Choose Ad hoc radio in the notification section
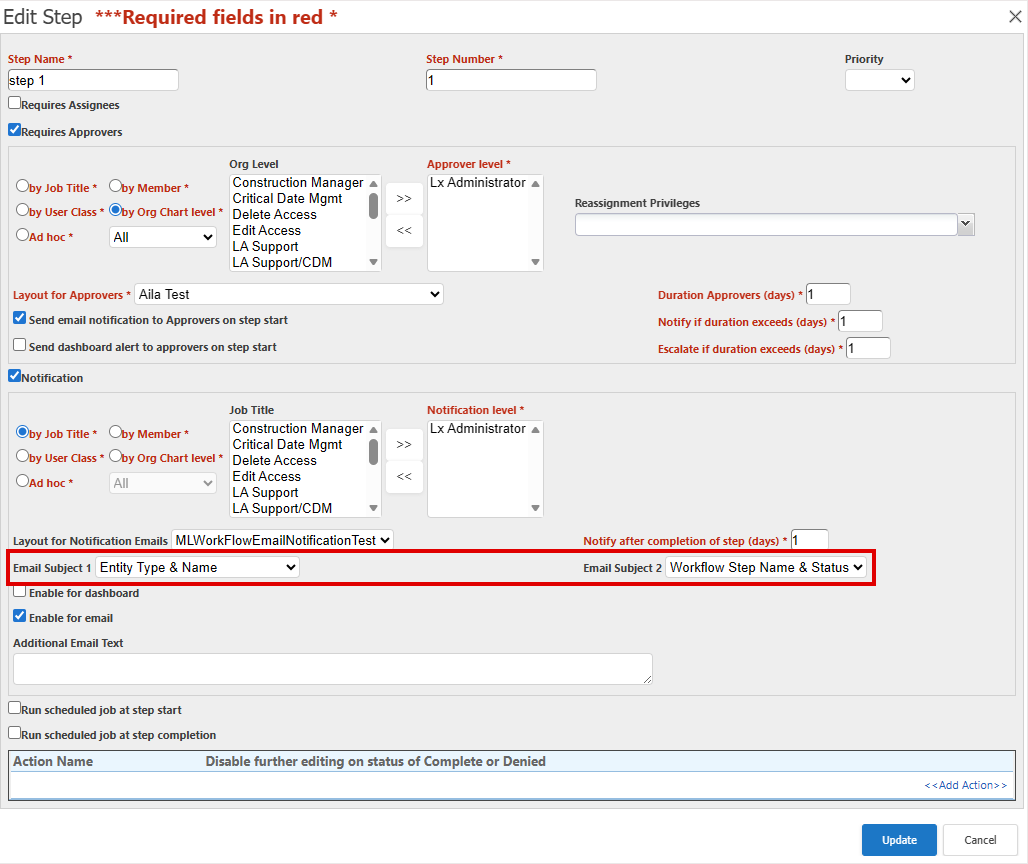The height and width of the screenshot is (864, 1028). click(x=22, y=481)
